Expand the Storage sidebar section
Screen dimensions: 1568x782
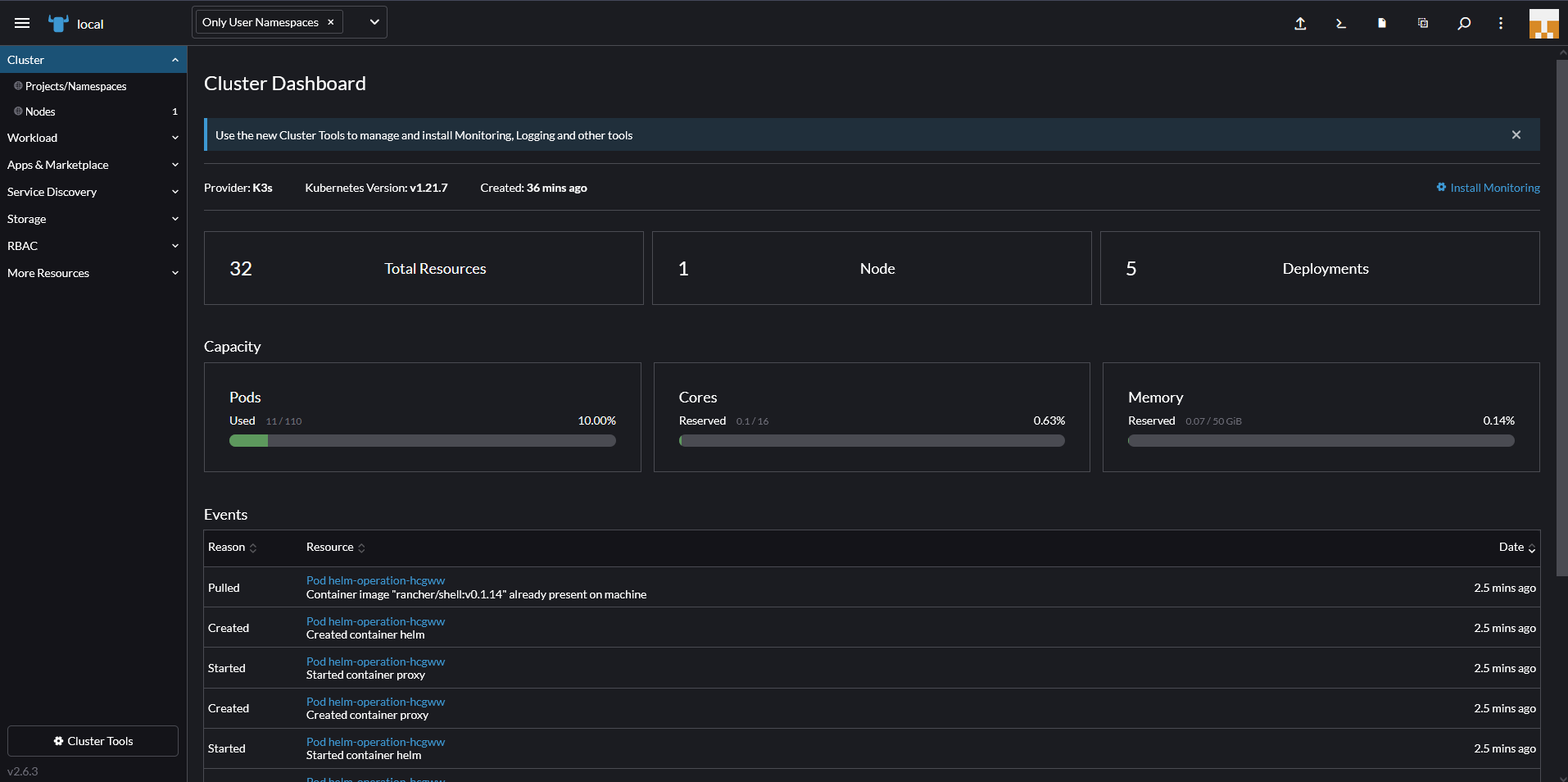point(93,219)
